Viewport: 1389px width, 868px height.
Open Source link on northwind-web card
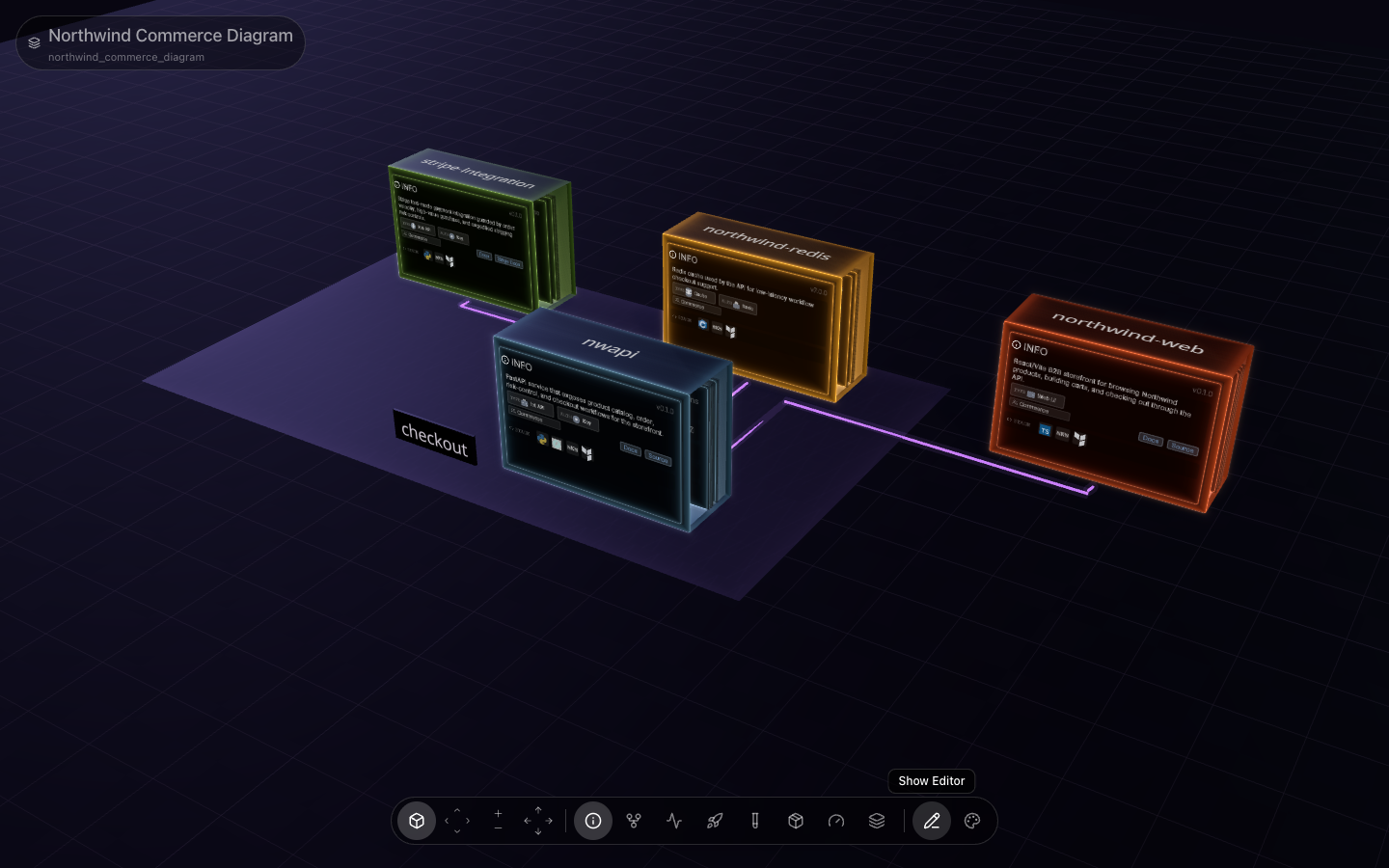[1182, 448]
